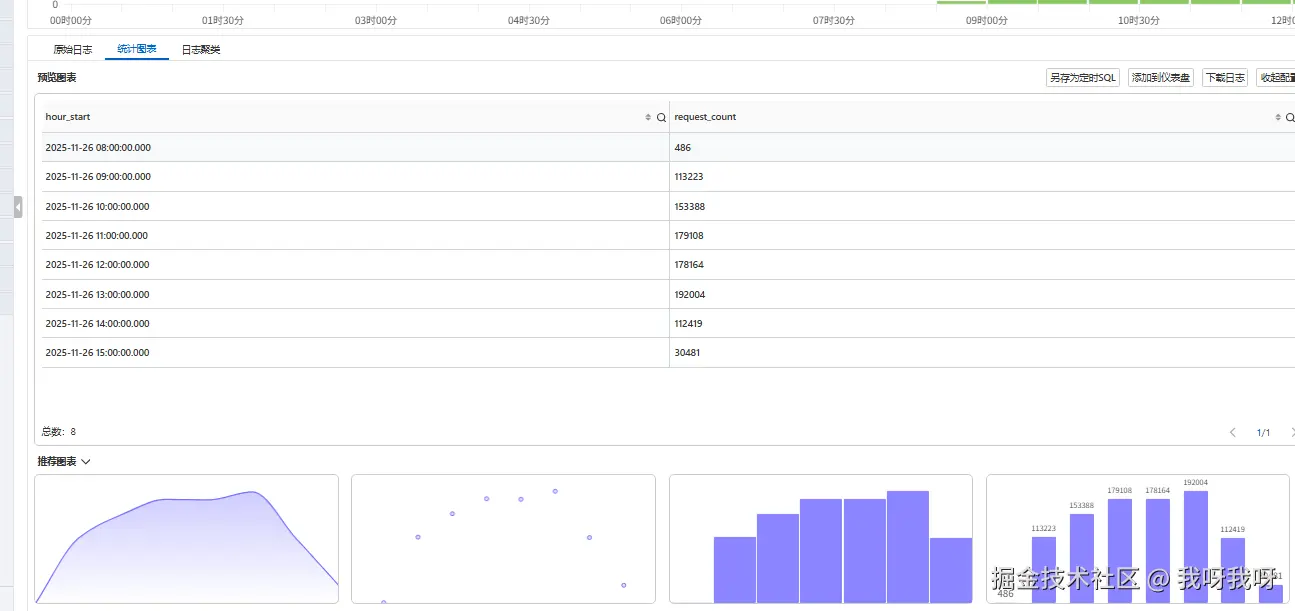The width and height of the screenshot is (1295, 611).
Task: Choose the histogram chart recommendation
Action: (821, 539)
